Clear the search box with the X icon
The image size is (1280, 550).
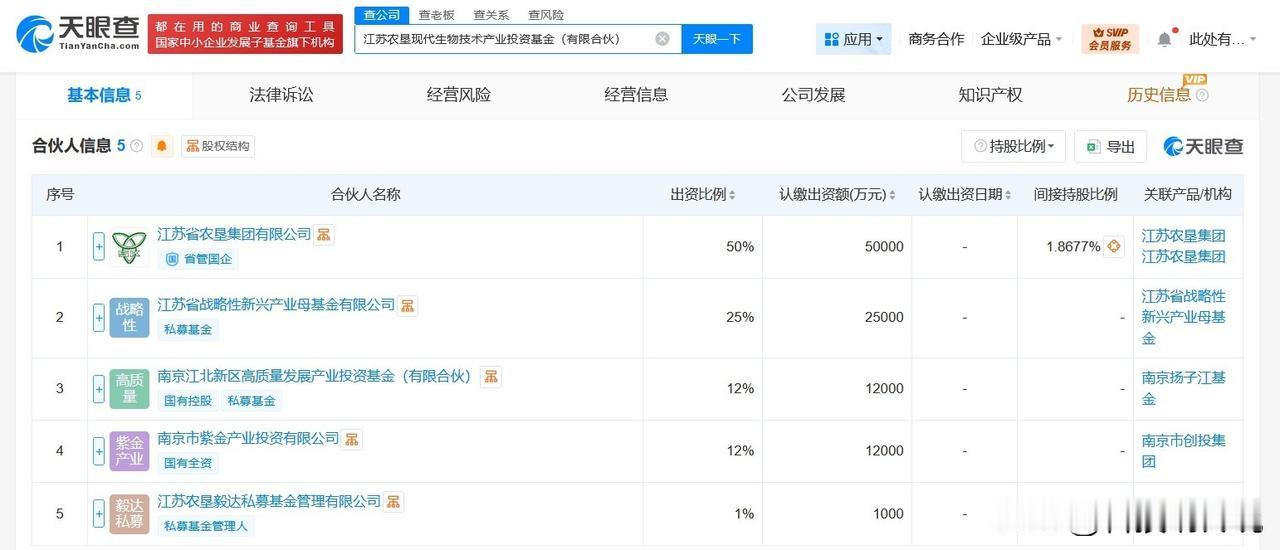(x=662, y=39)
